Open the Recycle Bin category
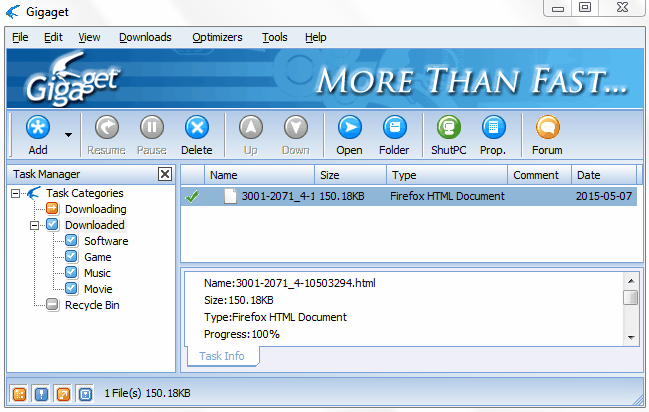The image size is (649, 412). [92, 305]
